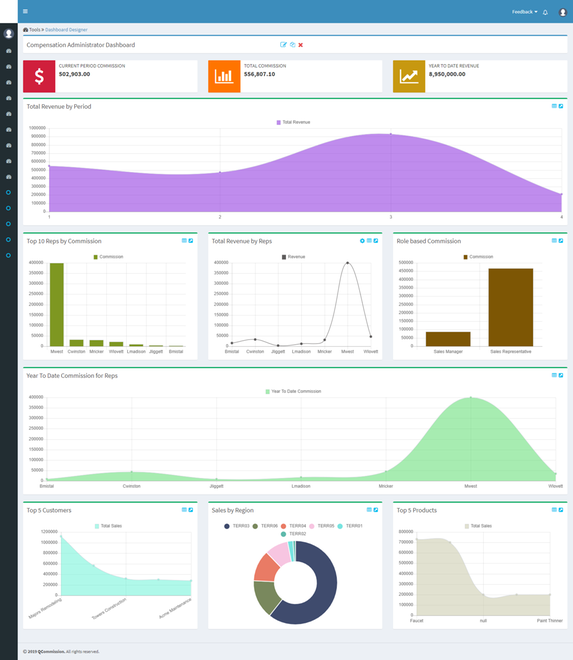This screenshot has height=660, width=573.
Task: Click the orange bar-chart Total Commission tile
Action: [224, 76]
